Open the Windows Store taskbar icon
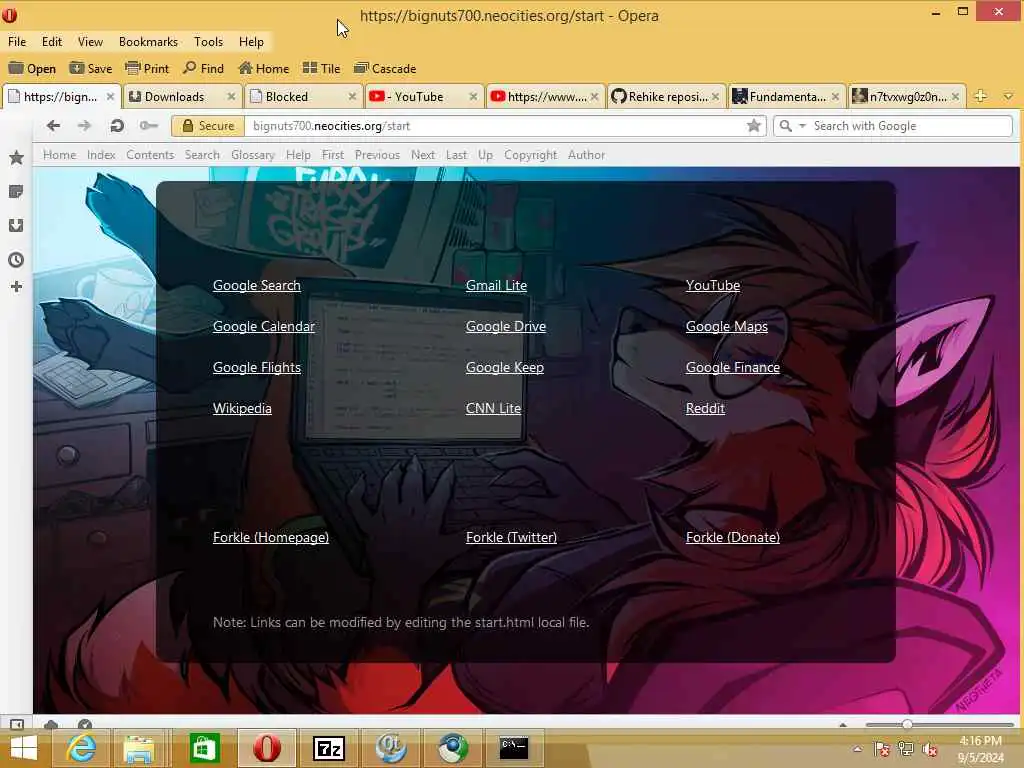 (204, 748)
